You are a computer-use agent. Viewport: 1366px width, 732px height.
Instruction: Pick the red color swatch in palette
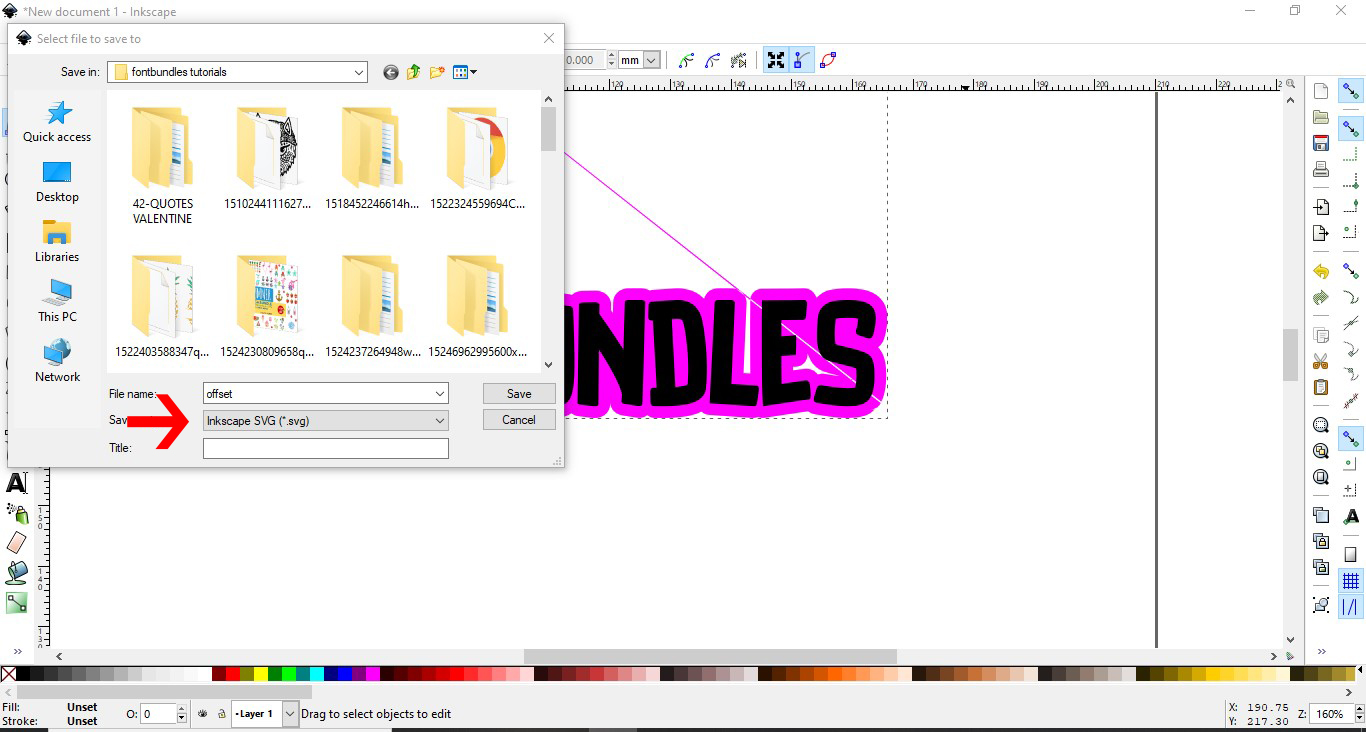tap(232, 674)
